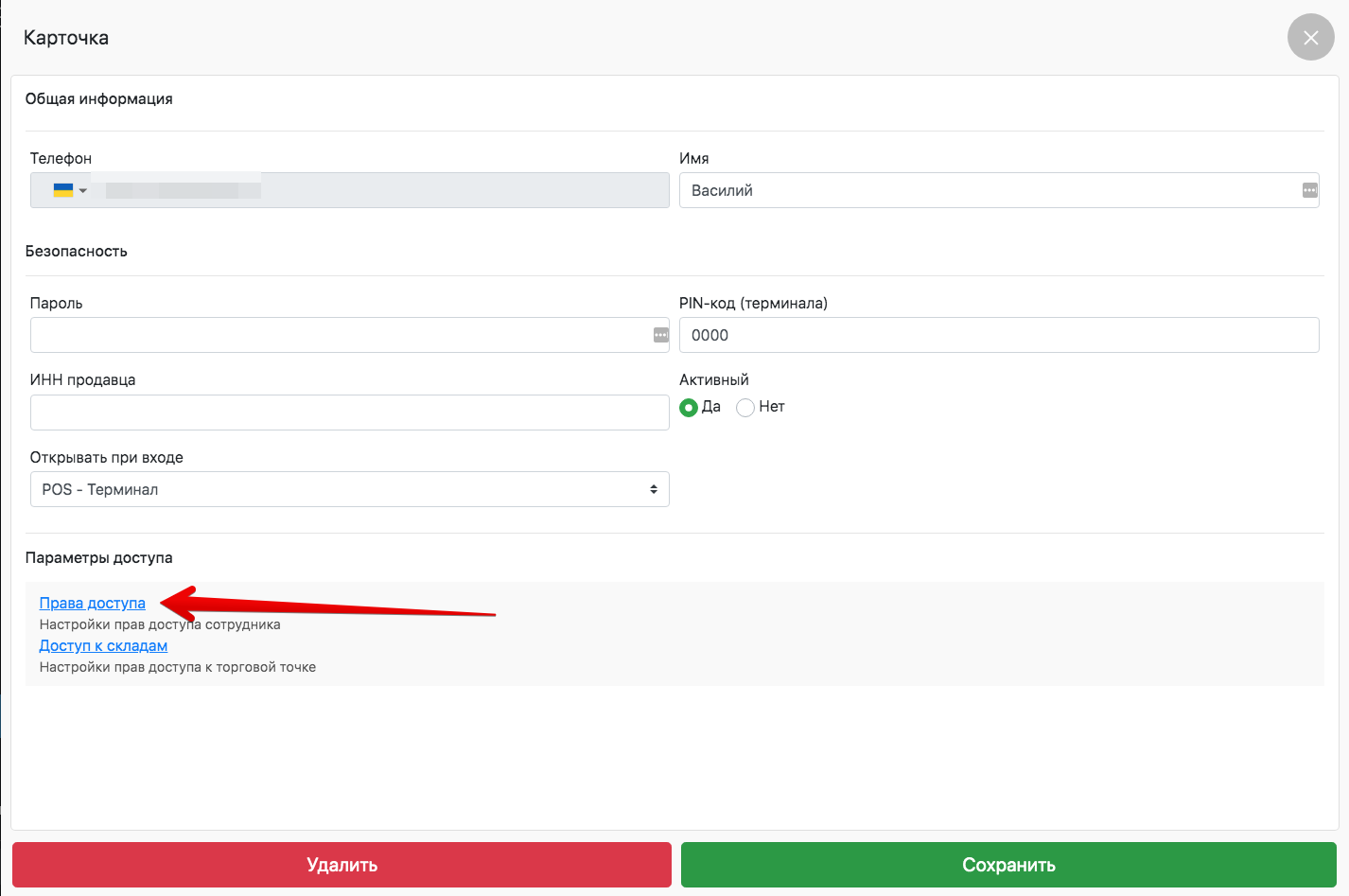Click the autofill icon in the Имя field
The height and width of the screenshot is (896, 1349).
(1309, 190)
